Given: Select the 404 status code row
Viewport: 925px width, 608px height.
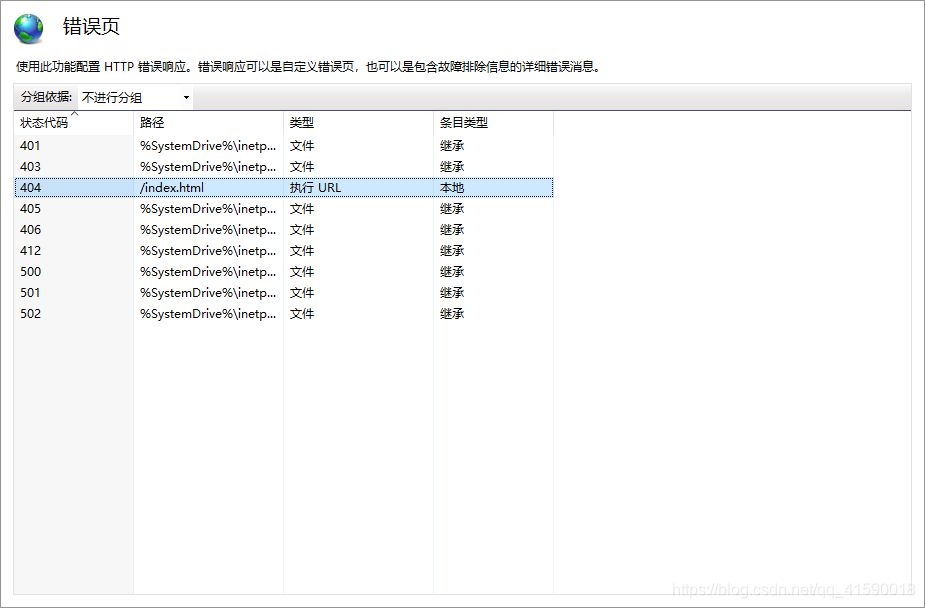Looking at the screenshot, I should (x=284, y=188).
